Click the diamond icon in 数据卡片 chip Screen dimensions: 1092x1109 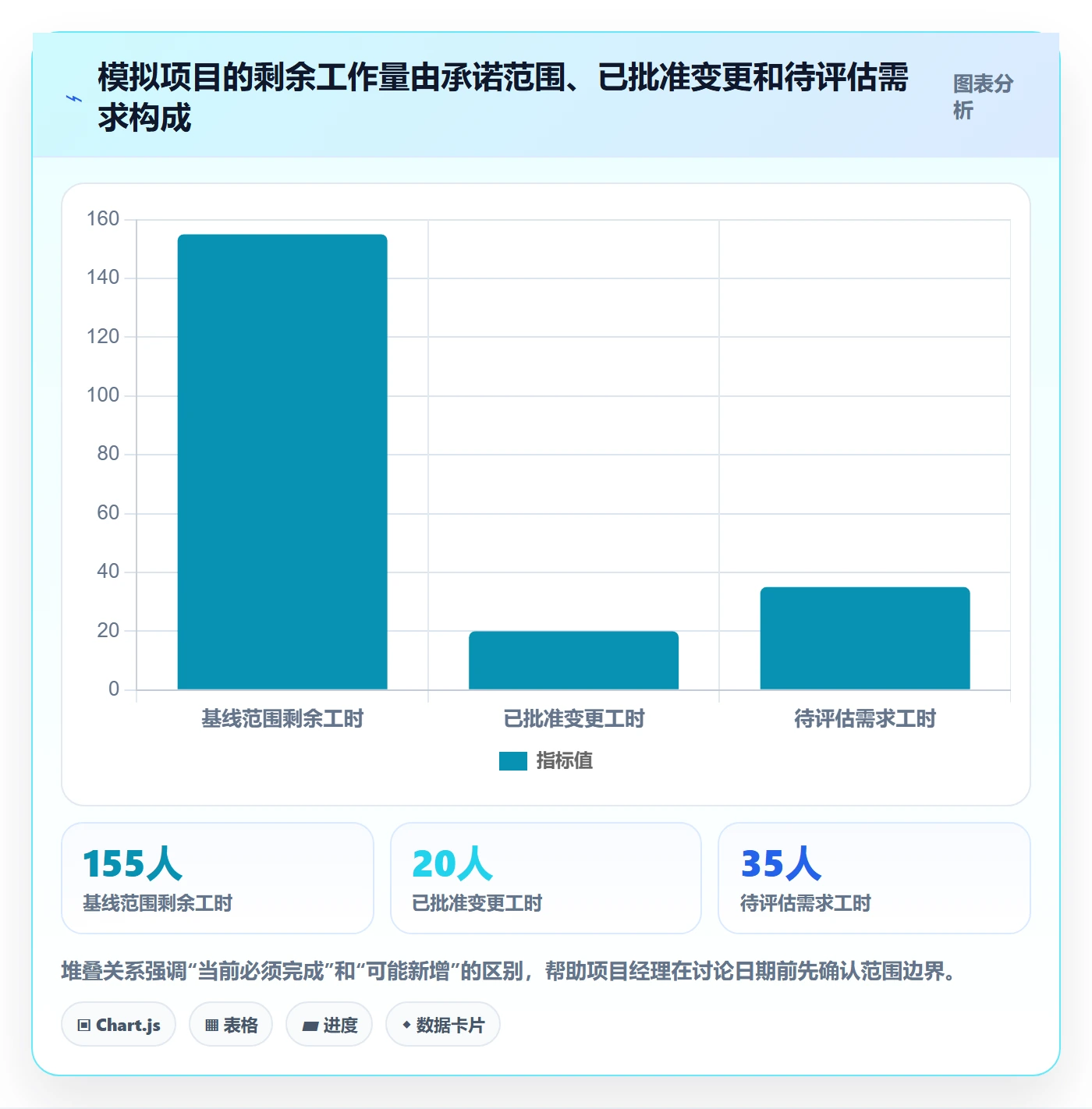tap(406, 1025)
